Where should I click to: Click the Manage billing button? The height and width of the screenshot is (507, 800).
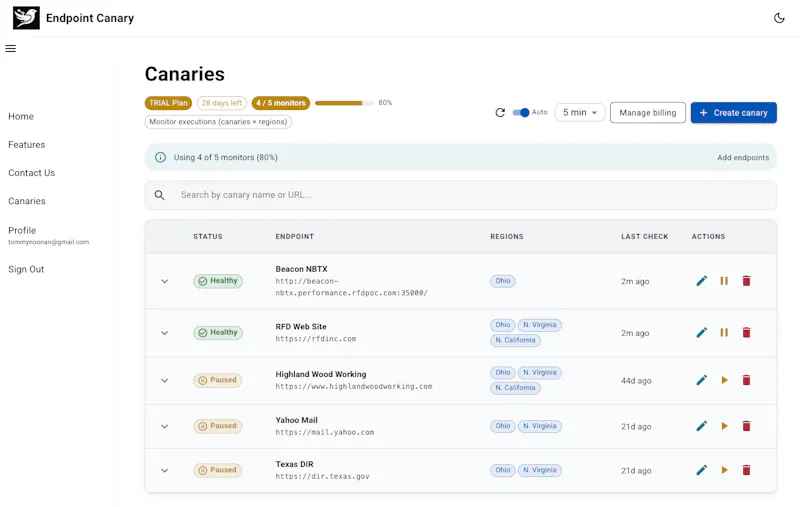point(647,112)
